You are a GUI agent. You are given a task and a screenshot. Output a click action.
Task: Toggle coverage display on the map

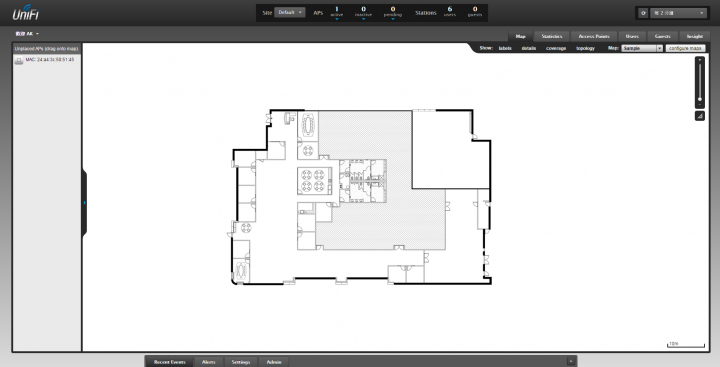pos(556,48)
